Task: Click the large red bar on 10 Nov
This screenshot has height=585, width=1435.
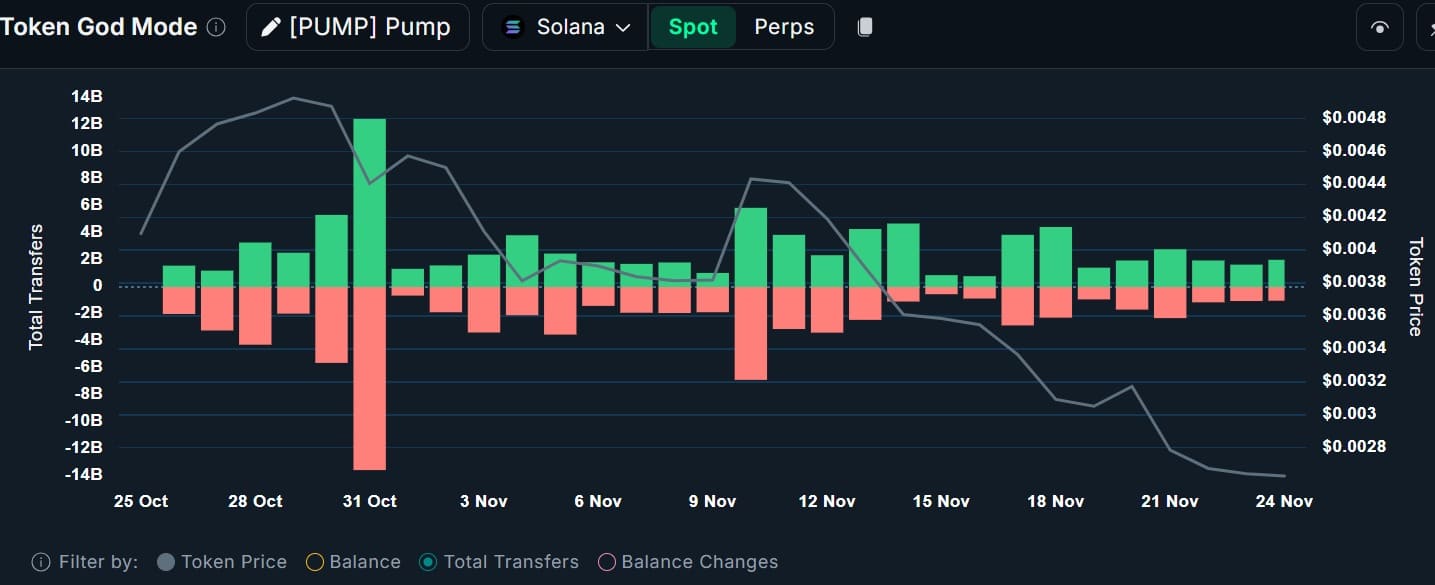Action: (751, 333)
